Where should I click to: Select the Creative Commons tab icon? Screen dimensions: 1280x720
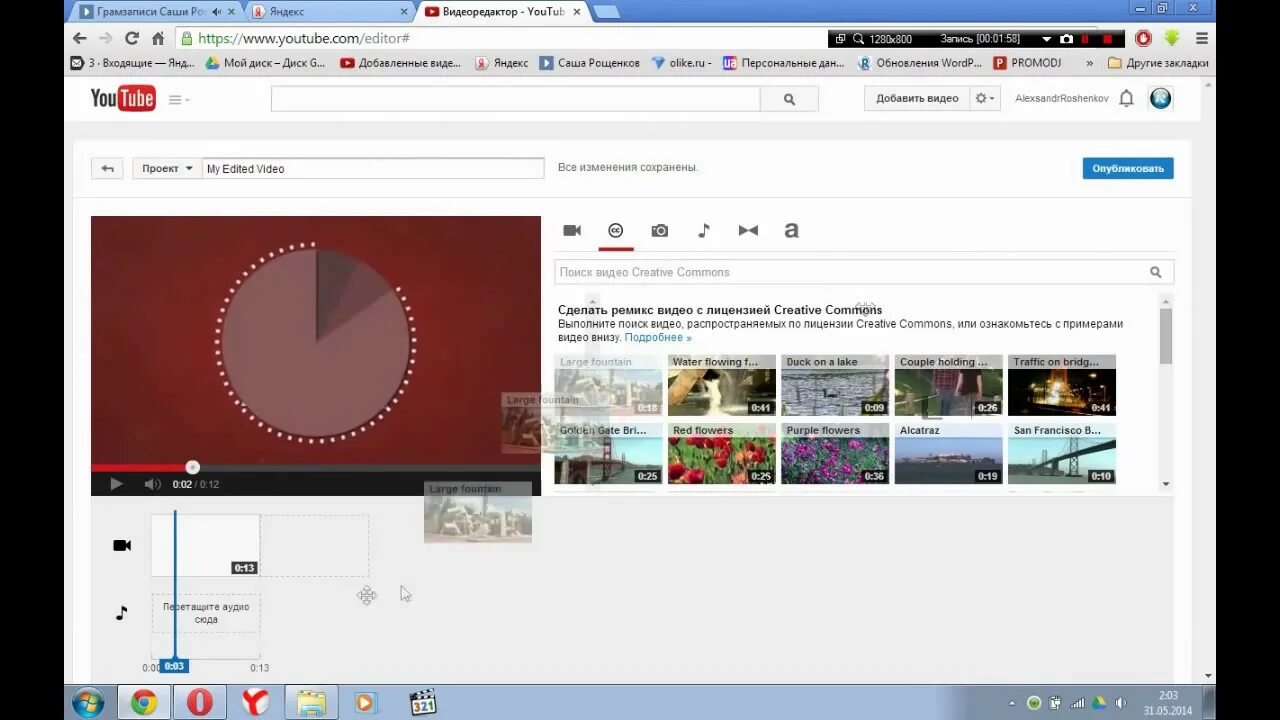616,231
